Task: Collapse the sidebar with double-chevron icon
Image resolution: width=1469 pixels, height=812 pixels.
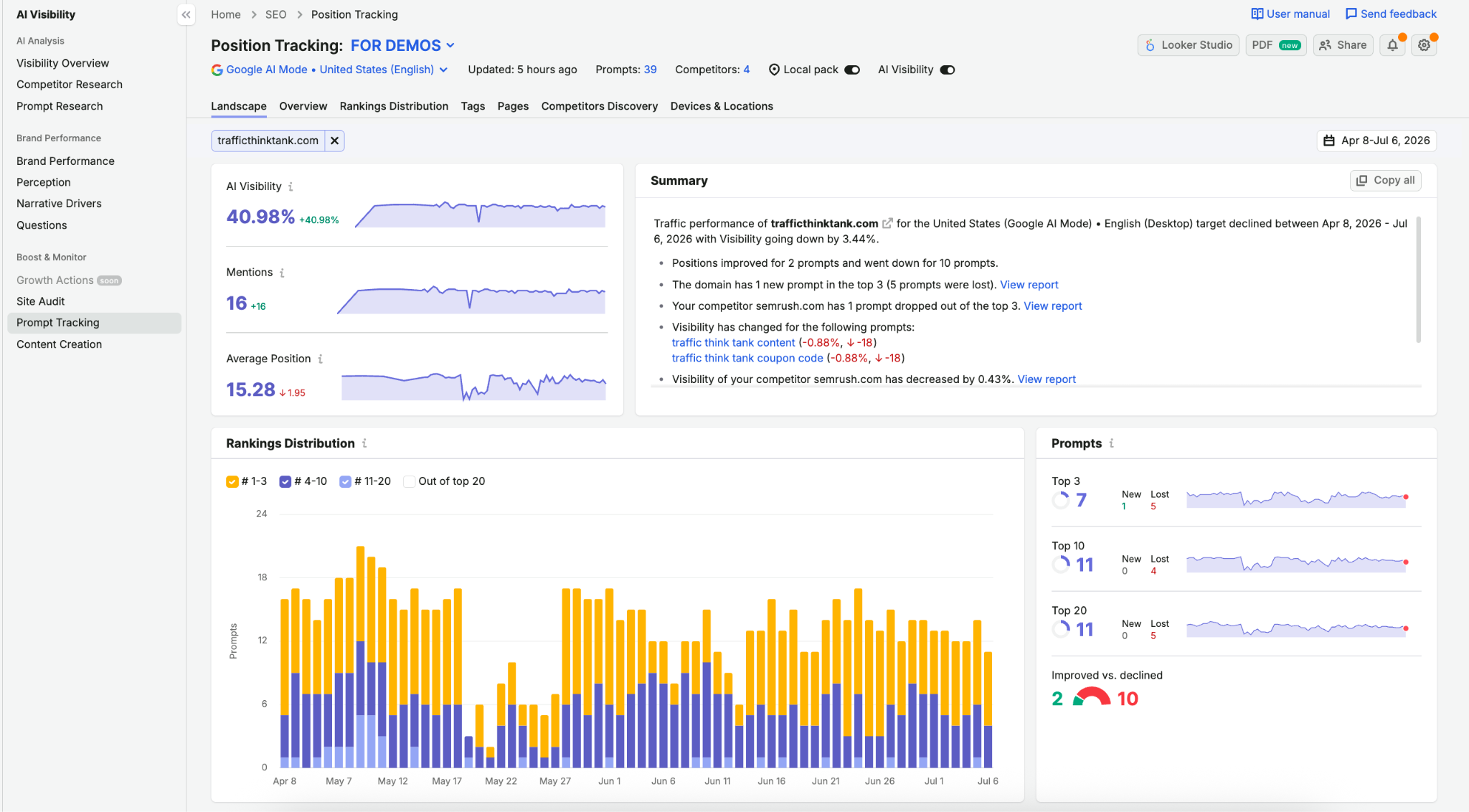Action: (186, 14)
